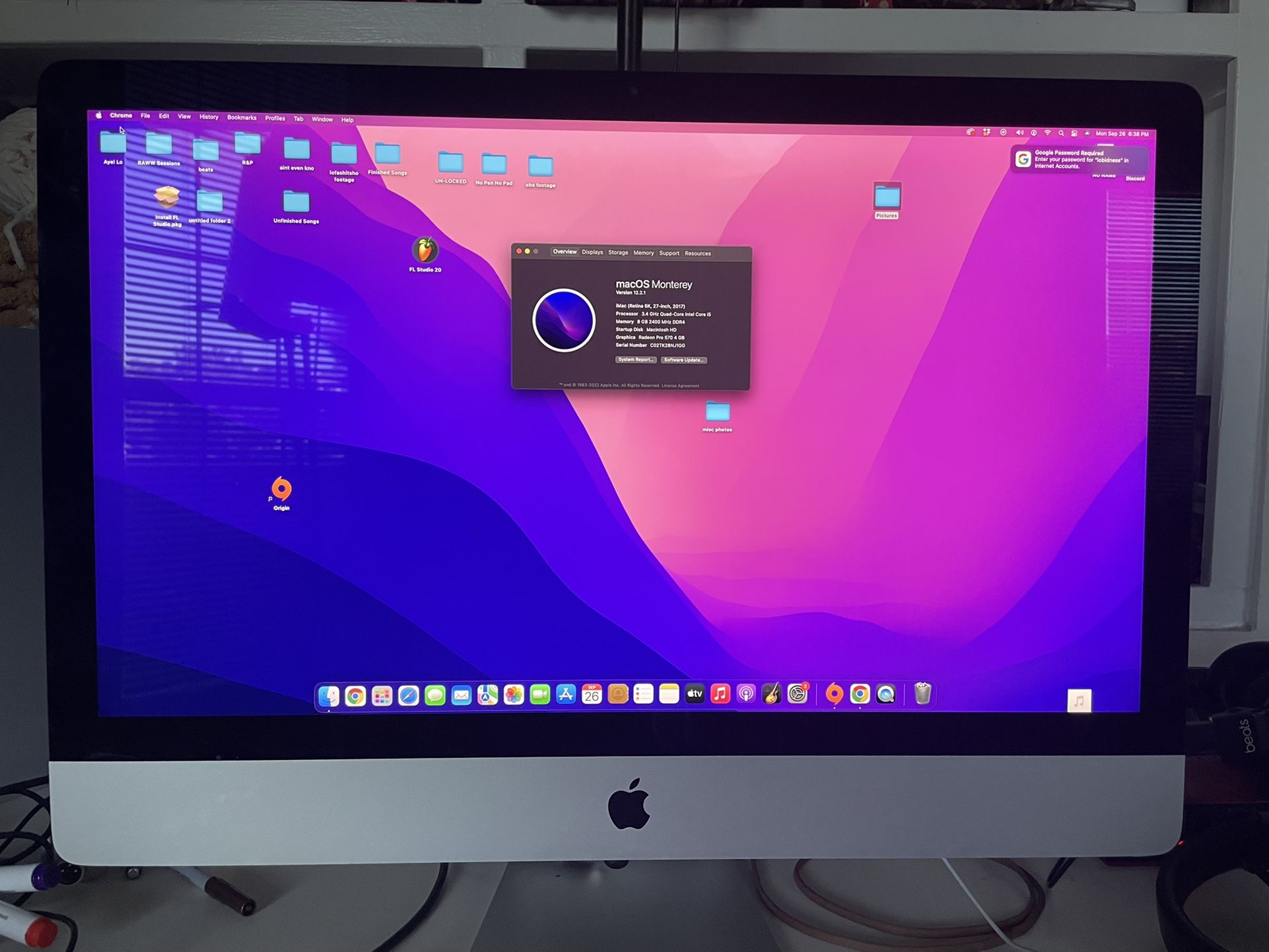Open the History menu
The height and width of the screenshot is (952, 1269).
point(209,117)
